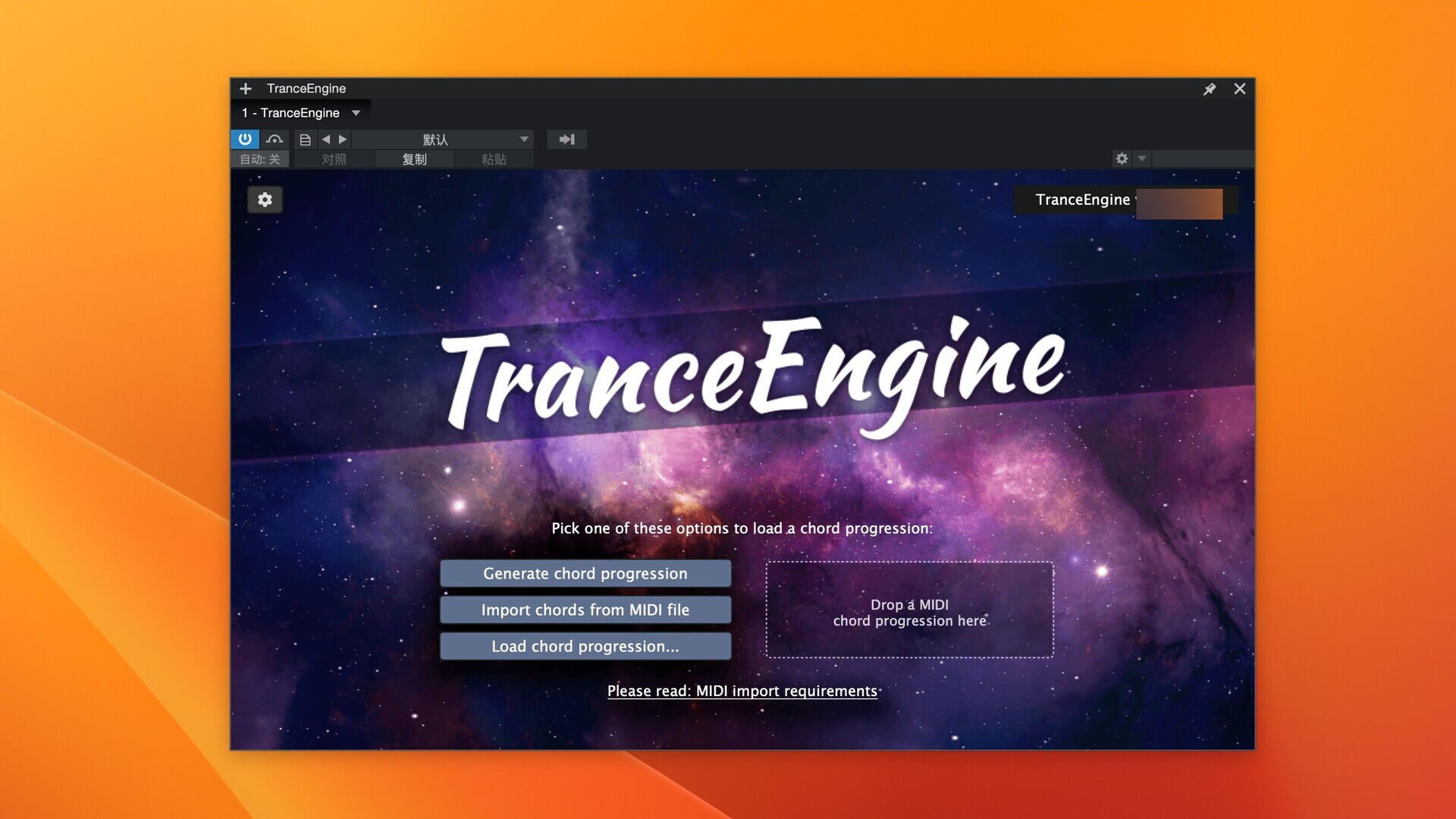Click the TranceEngine version label box
The width and height of the screenshot is (1456, 819).
[x=1126, y=200]
